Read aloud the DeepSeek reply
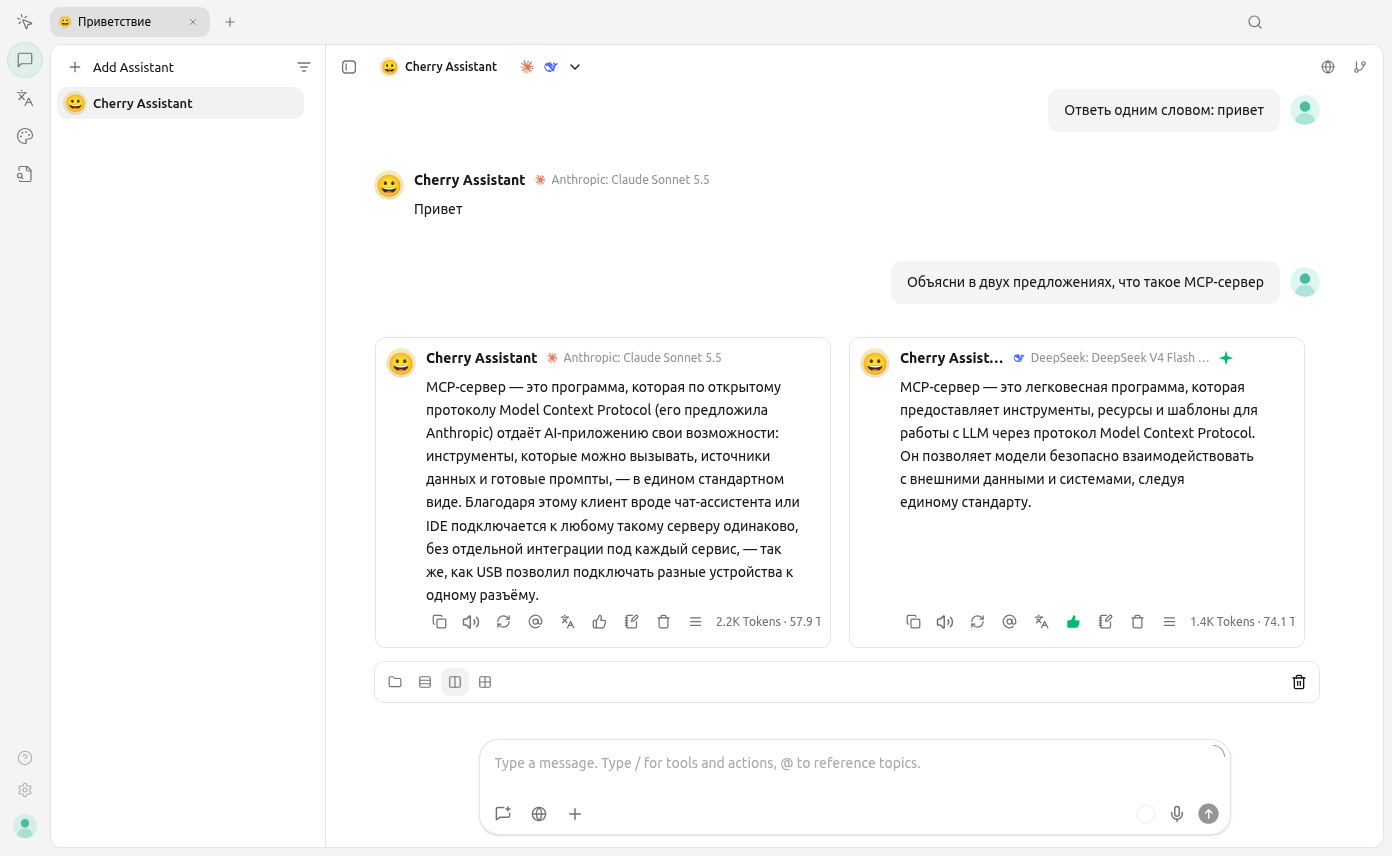Image resolution: width=1392 pixels, height=856 pixels. tap(945, 622)
